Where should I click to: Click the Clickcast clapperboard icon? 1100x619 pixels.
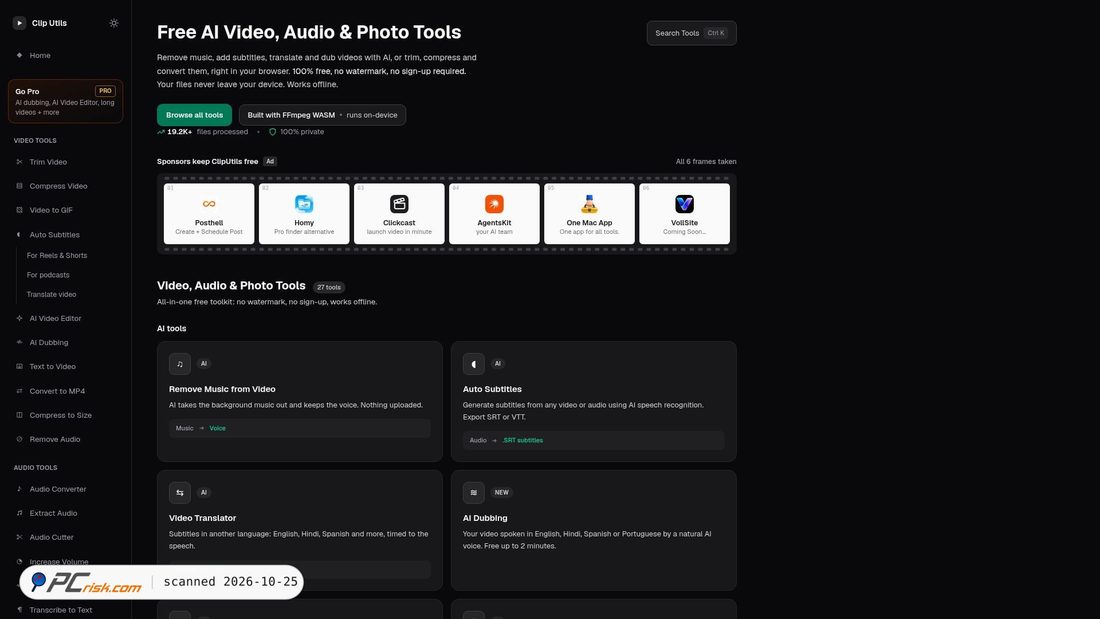click(x=399, y=204)
